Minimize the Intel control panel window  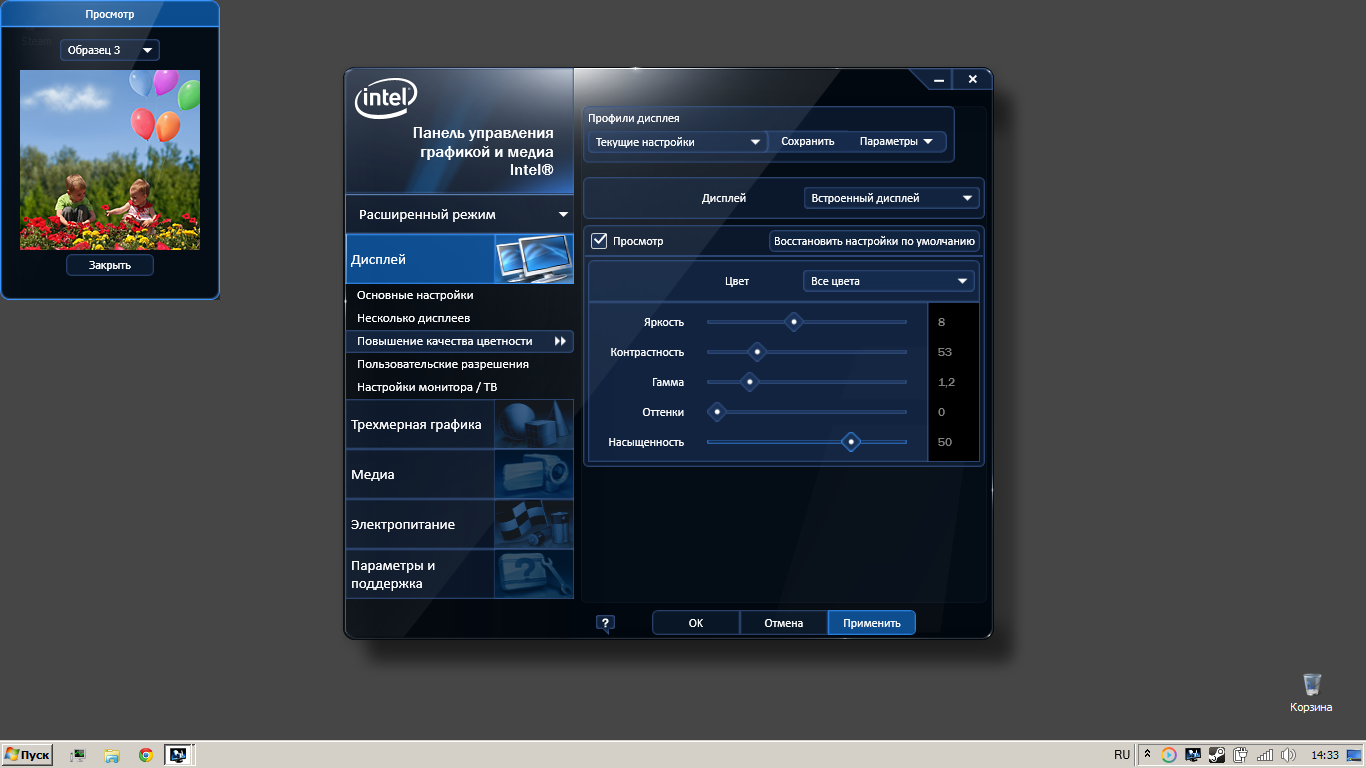[x=938, y=79]
